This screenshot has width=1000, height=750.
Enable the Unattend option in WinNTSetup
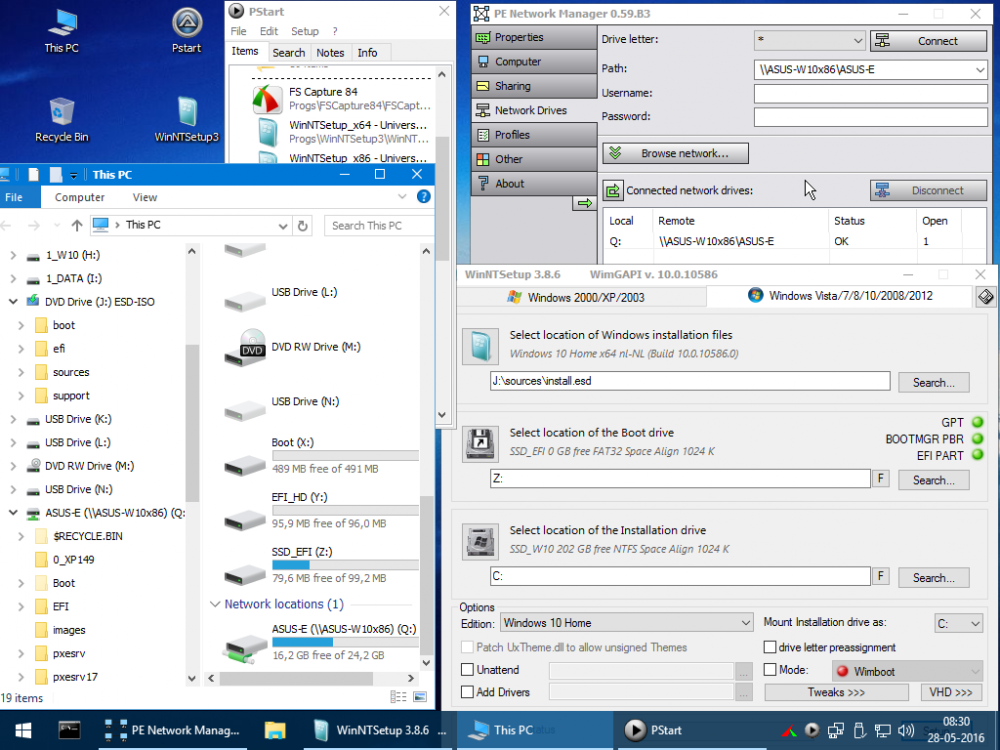click(x=467, y=668)
